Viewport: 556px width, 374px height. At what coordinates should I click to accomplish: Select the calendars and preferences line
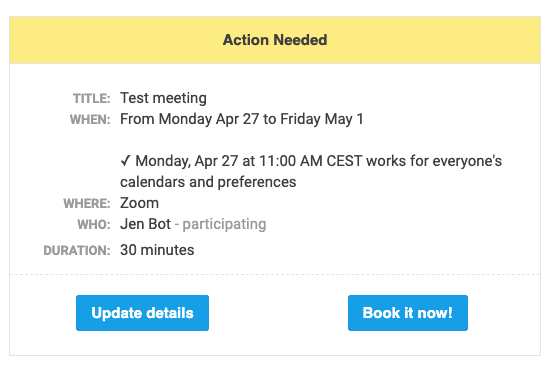click(208, 182)
